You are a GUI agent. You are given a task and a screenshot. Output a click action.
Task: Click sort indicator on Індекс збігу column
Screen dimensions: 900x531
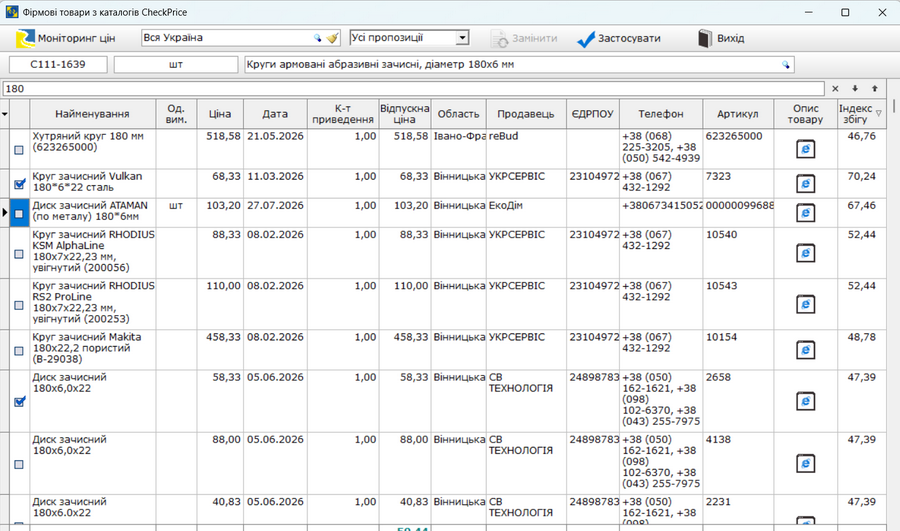tap(878, 114)
